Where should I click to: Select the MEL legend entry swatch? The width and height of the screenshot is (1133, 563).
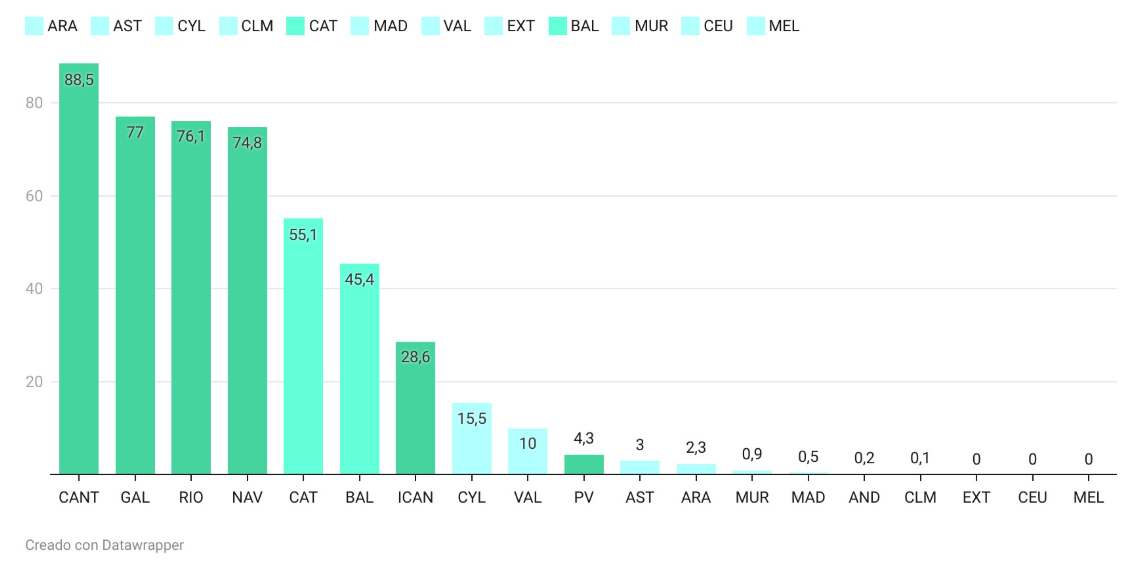click(x=756, y=26)
